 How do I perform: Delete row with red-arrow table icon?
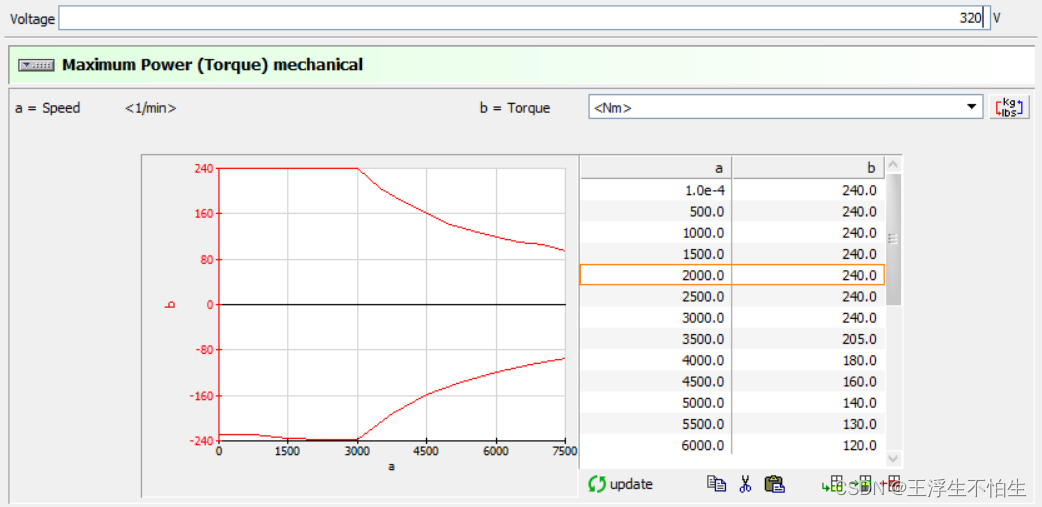point(890,484)
